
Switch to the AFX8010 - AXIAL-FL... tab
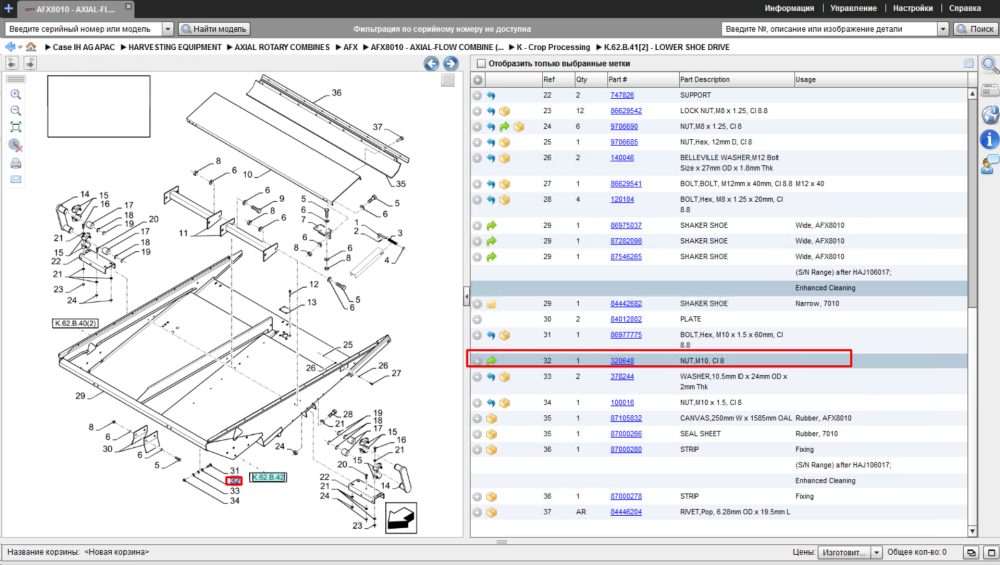(75, 9)
